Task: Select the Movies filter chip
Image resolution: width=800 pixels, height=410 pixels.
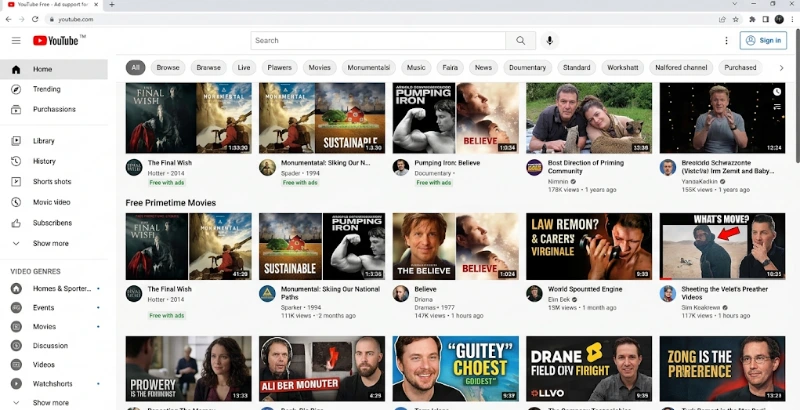Action: (319, 67)
